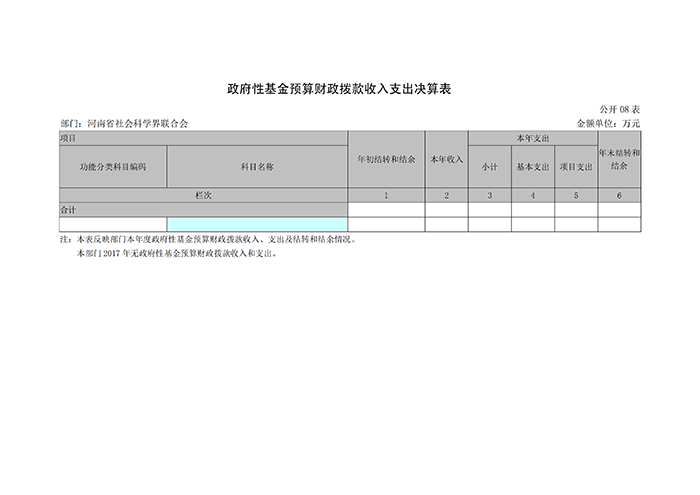Click the light blue empty 科目名称 cell
700x495 pixels.
tap(257, 224)
